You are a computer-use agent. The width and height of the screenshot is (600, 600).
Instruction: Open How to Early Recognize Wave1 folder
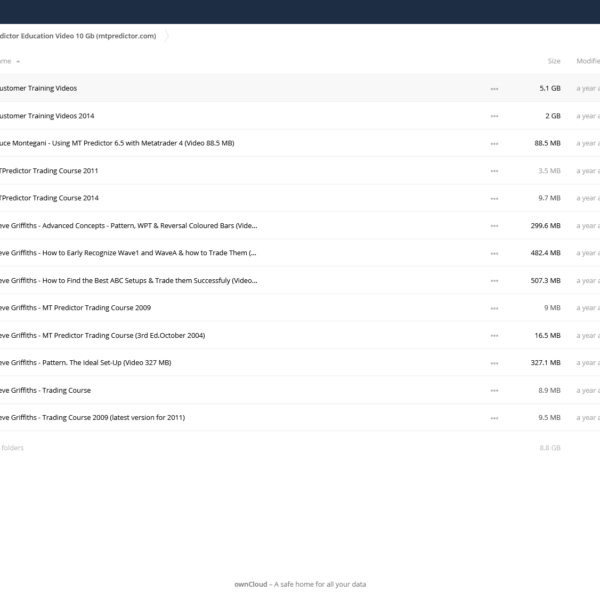tap(128, 253)
